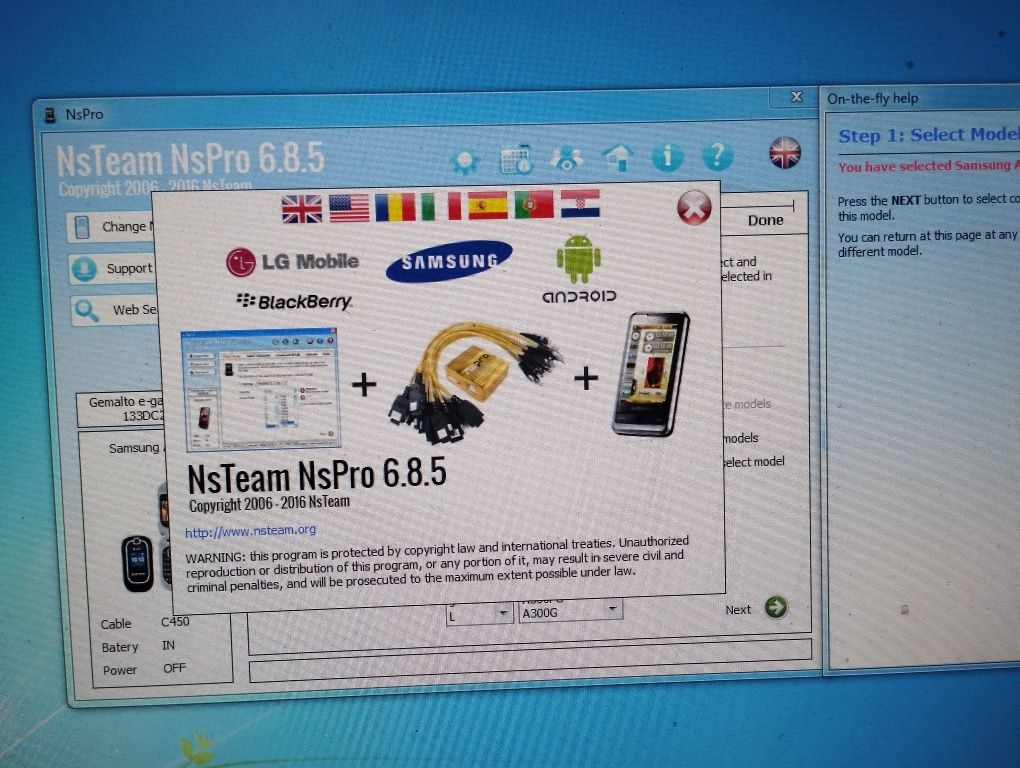Click the Done step label
The width and height of the screenshot is (1020, 768).
click(765, 220)
